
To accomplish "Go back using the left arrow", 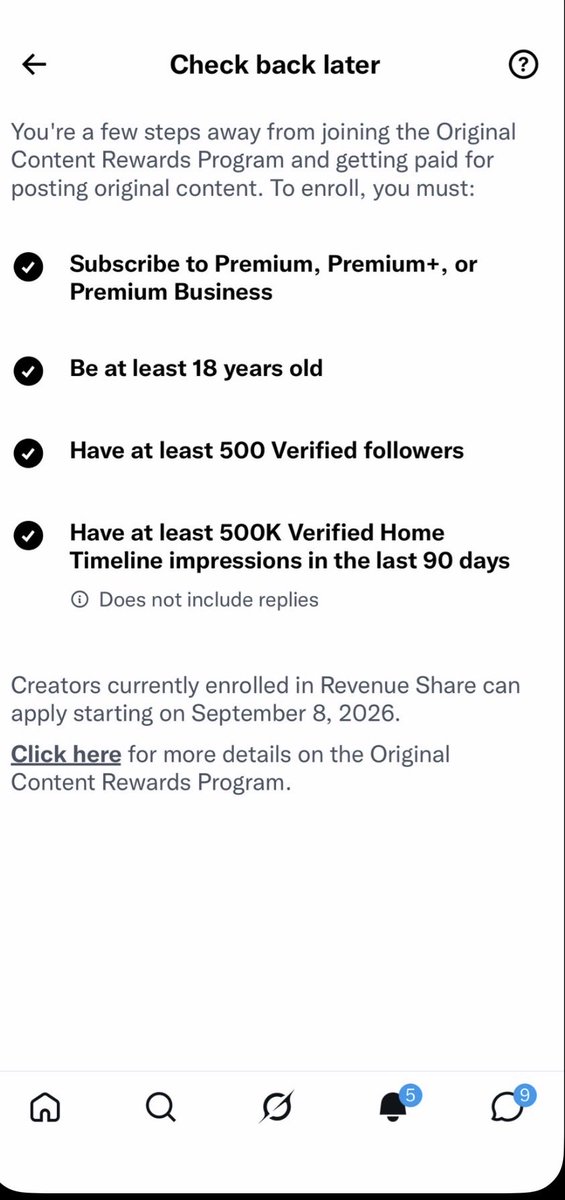I will click(x=34, y=65).
